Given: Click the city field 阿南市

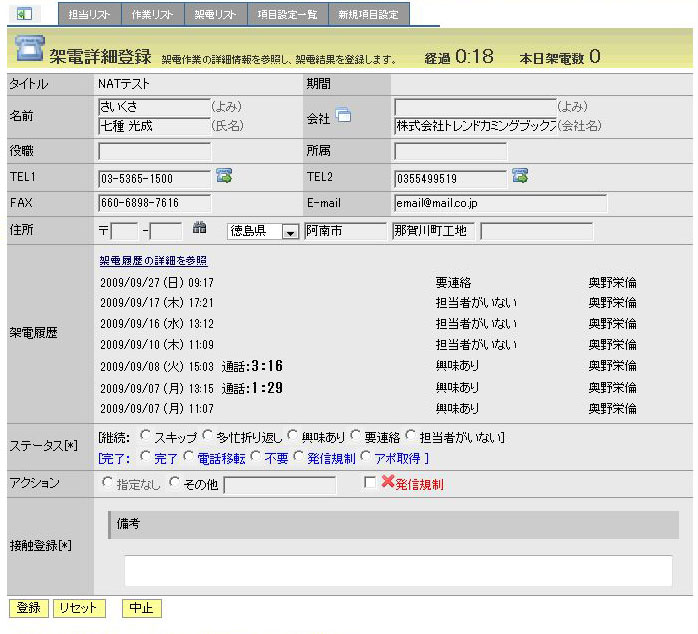Looking at the screenshot, I should [x=345, y=232].
